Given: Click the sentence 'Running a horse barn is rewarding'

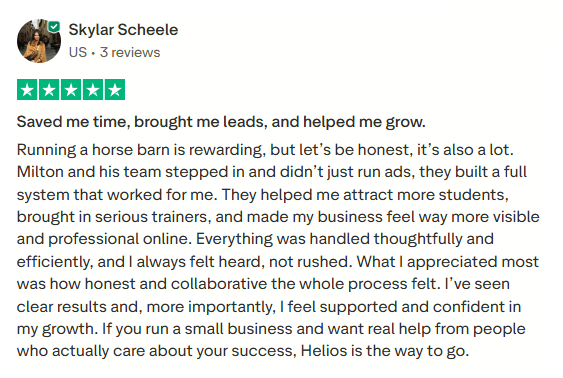Looking at the screenshot, I should pos(141,150).
